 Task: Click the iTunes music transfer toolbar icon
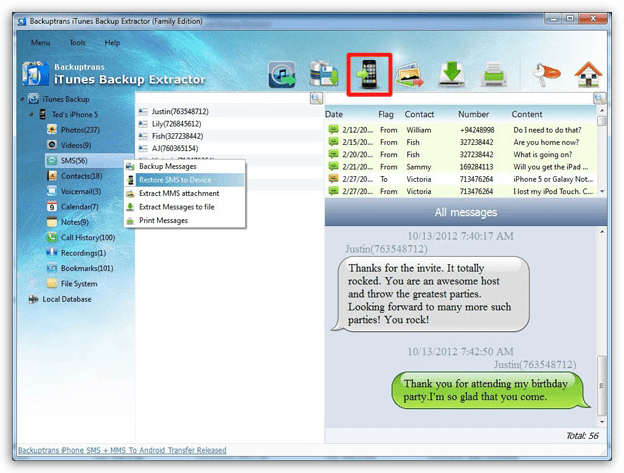(x=282, y=74)
